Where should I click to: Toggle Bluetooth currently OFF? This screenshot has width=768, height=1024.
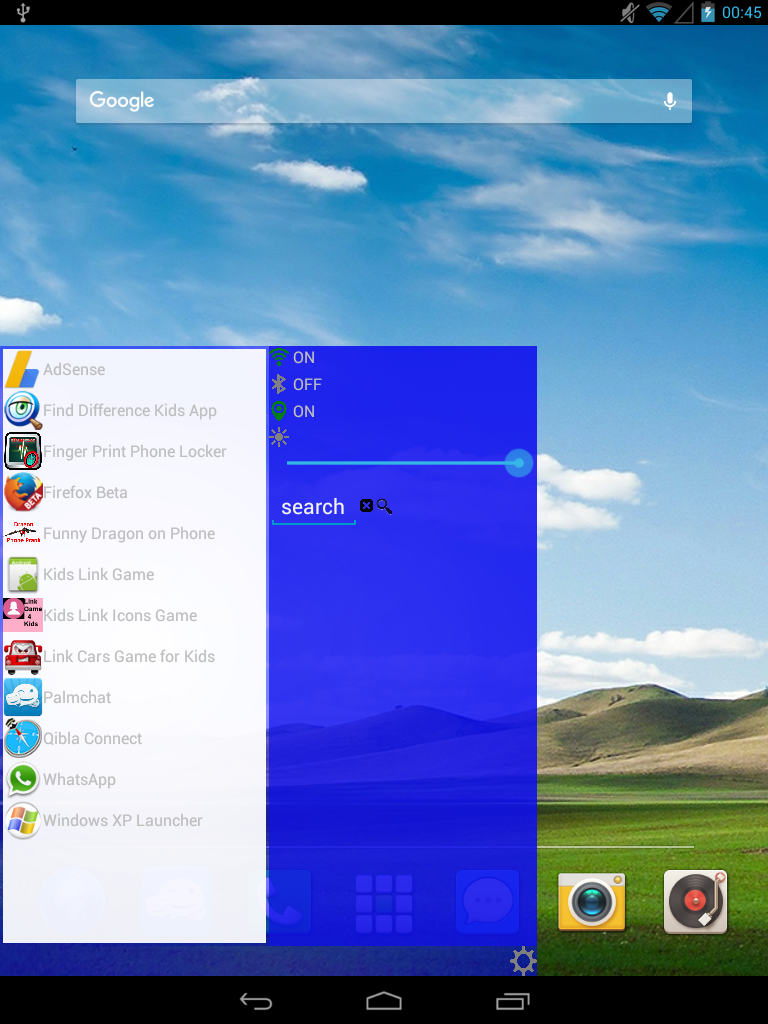[x=296, y=384]
